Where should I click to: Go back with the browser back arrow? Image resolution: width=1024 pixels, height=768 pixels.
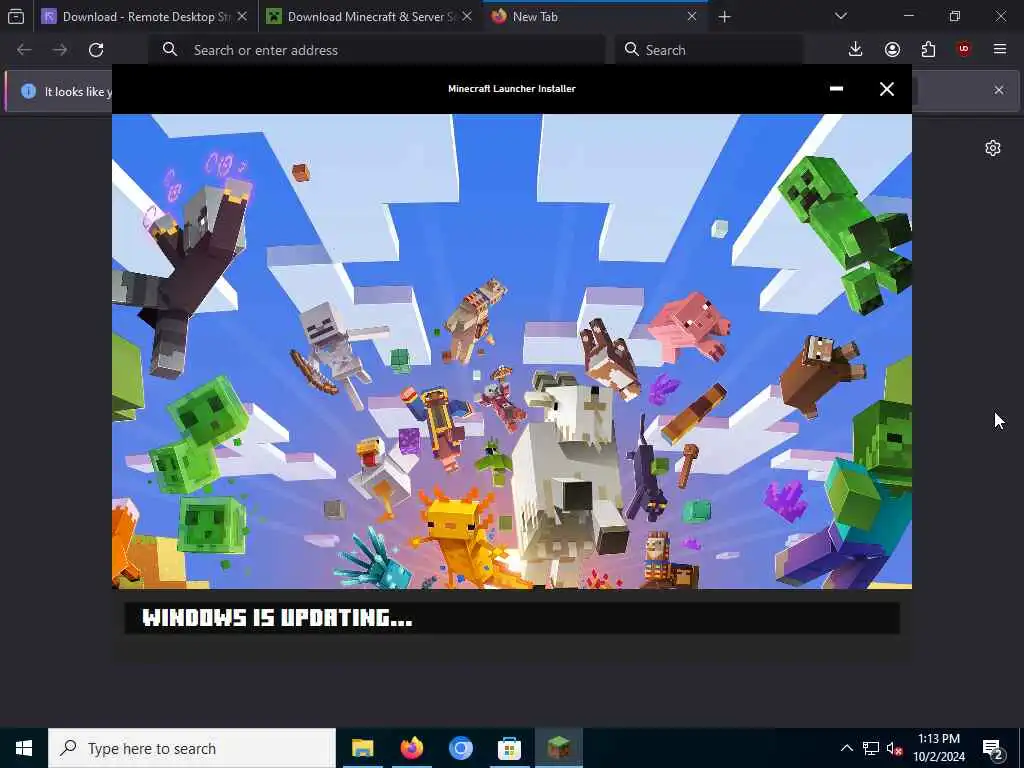tap(24, 50)
